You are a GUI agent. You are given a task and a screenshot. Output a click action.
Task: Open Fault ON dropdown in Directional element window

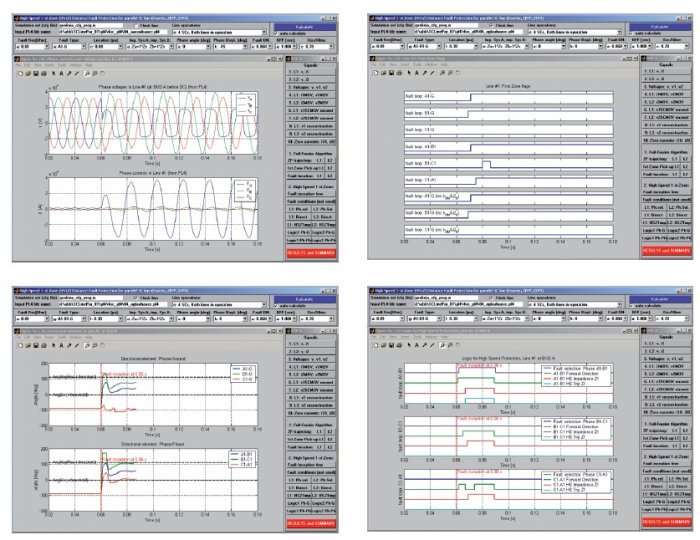pos(261,319)
